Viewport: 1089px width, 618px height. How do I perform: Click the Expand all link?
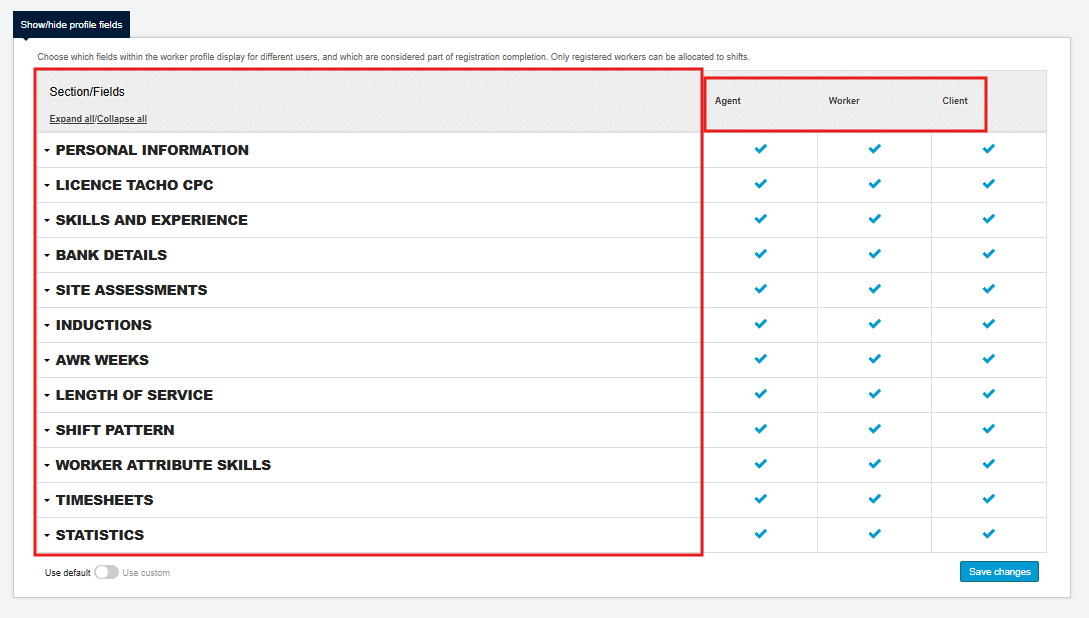click(71, 118)
